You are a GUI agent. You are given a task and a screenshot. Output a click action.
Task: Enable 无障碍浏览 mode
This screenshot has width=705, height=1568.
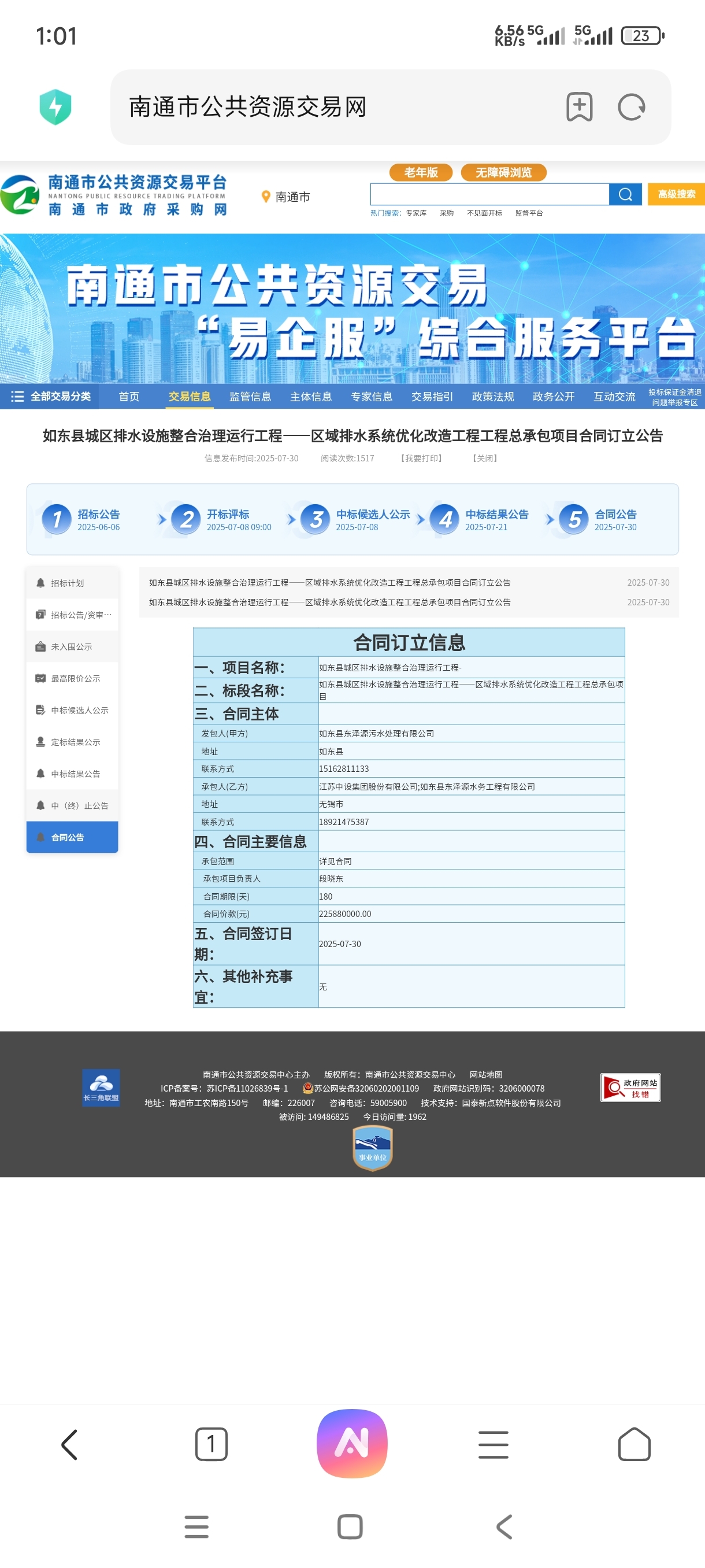click(x=504, y=172)
